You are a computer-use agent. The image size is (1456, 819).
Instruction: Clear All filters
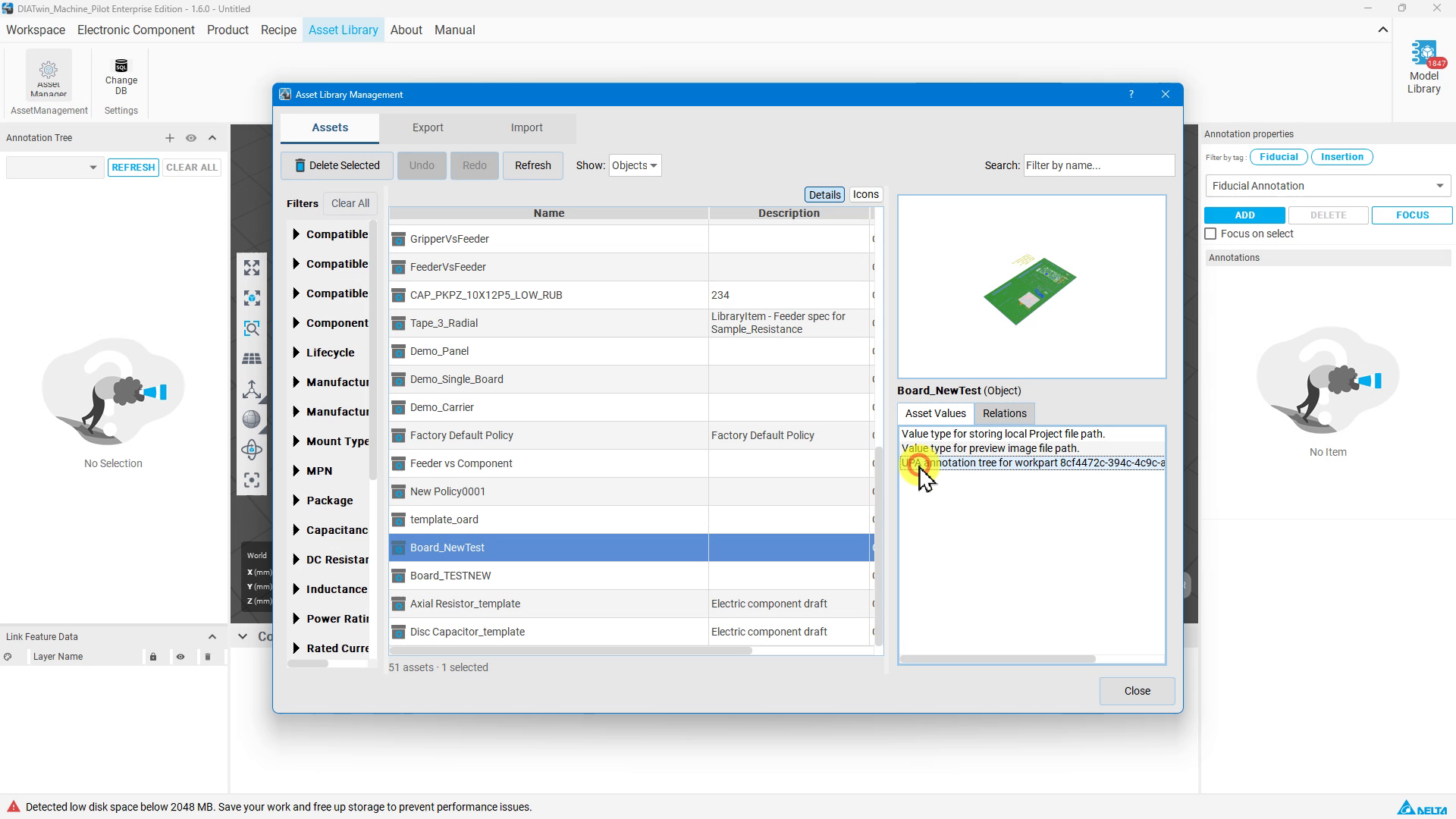[x=350, y=203]
